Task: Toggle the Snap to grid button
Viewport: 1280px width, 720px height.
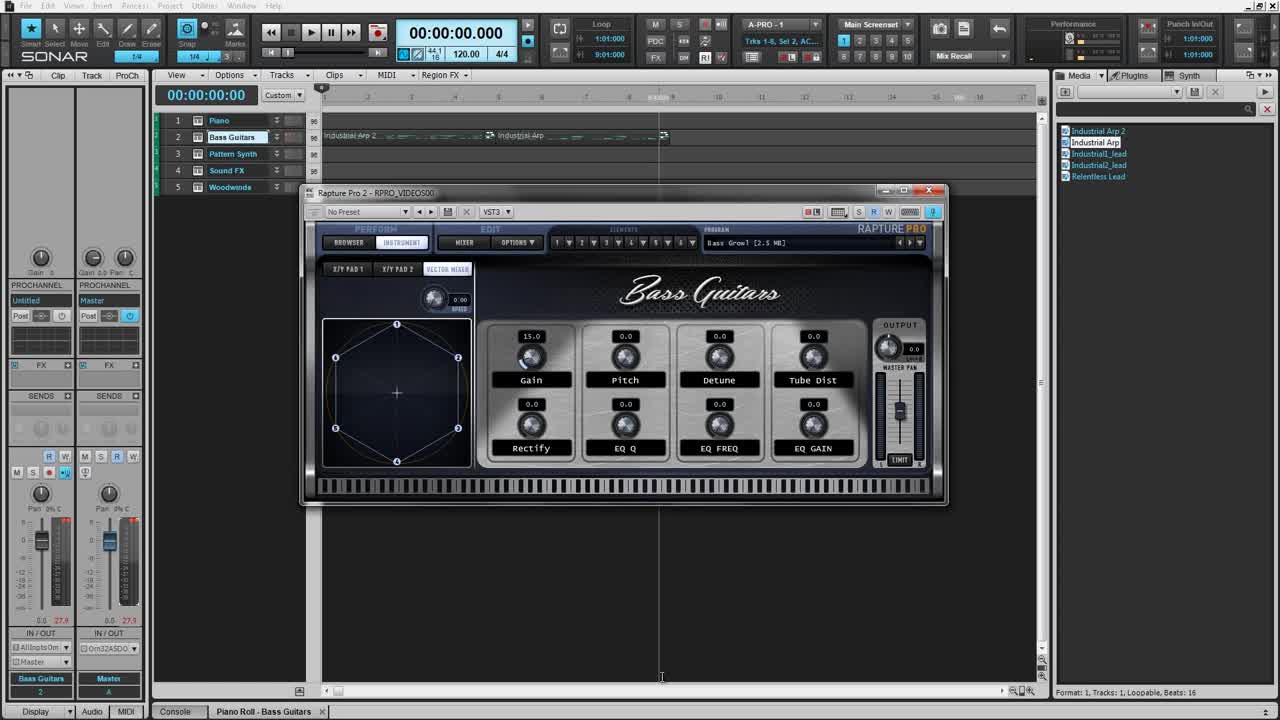Action: coord(187,29)
